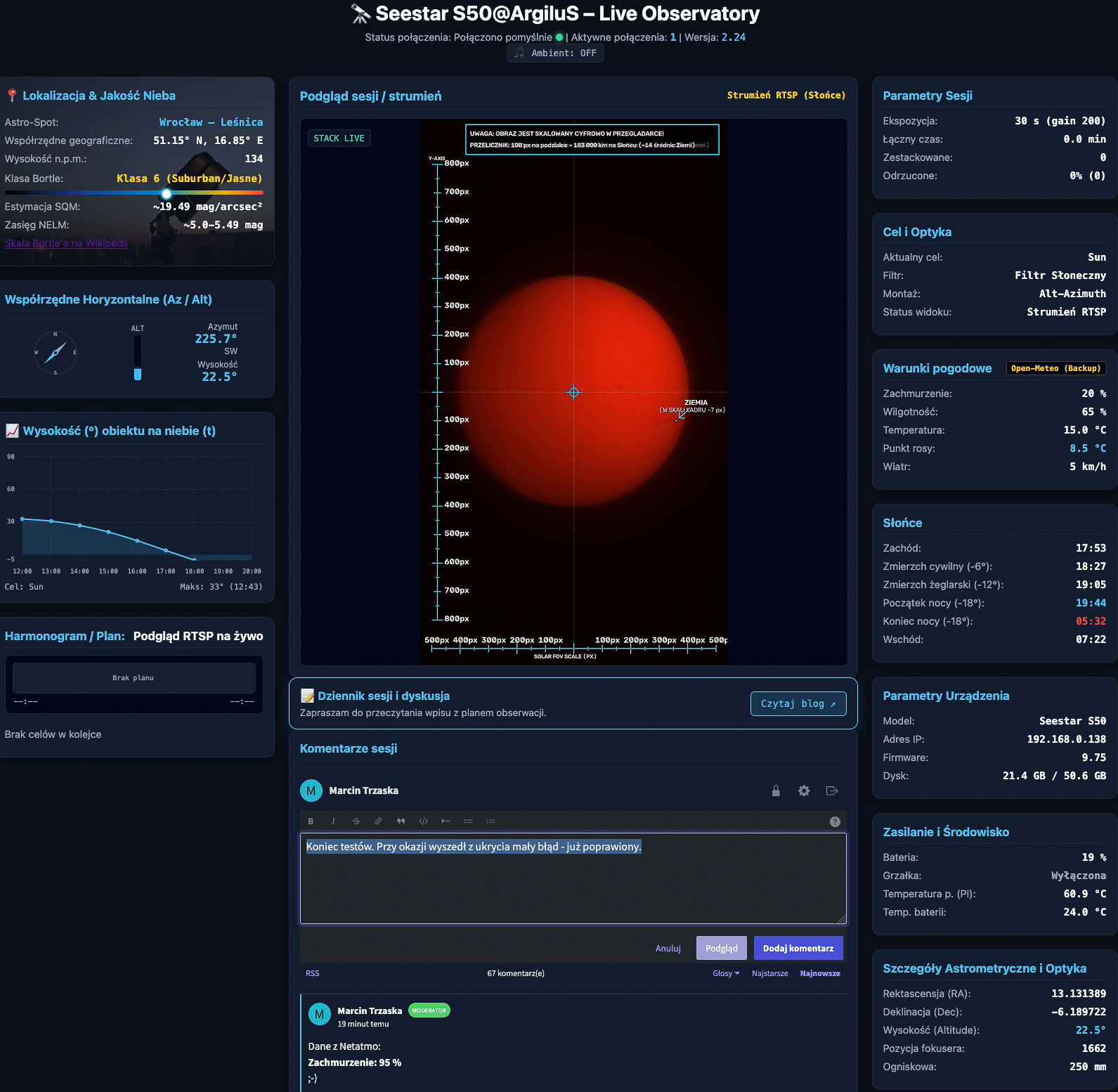Open the Czytaj blog link
This screenshot has height=1092, width=1118.
[798, 703]
